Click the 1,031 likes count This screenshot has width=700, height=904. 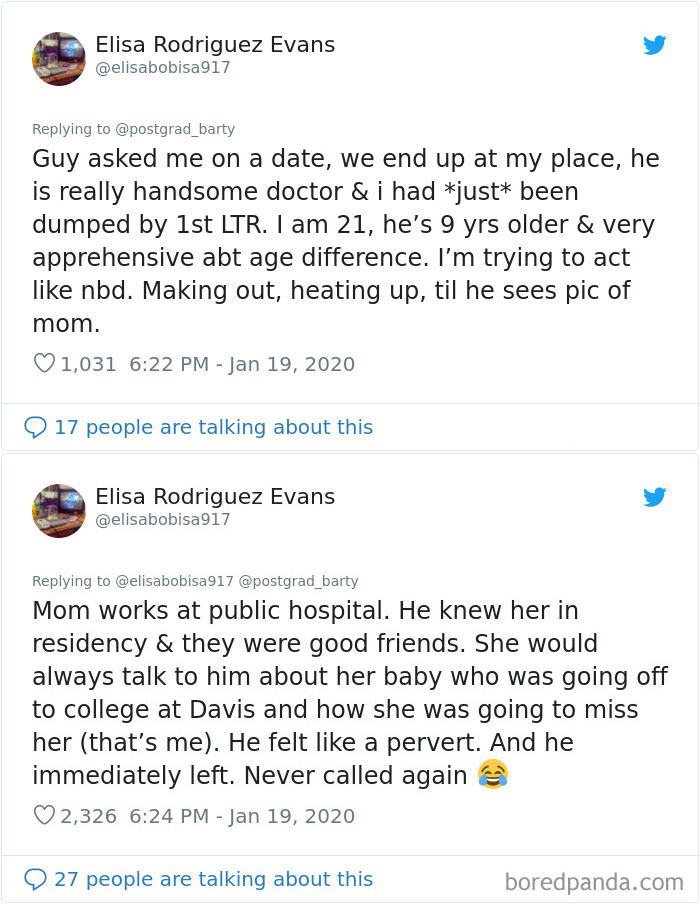coord(87,363)
